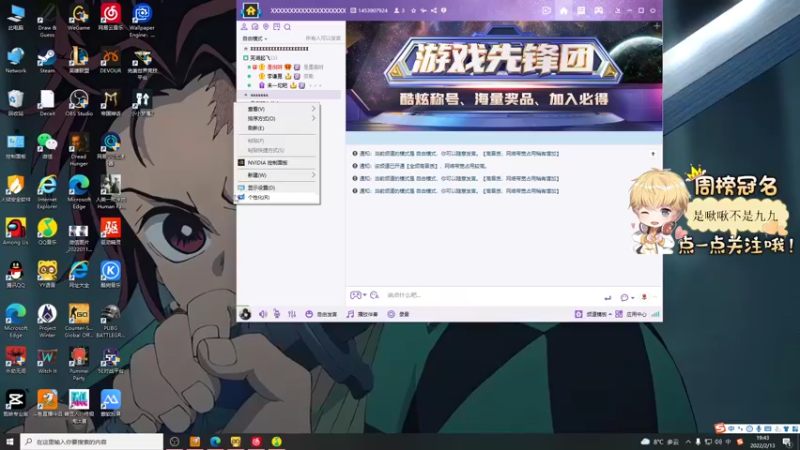Select 个性化(R) in context menu
The height and width of the screenshot is (450, 800).
pos(278,197)
